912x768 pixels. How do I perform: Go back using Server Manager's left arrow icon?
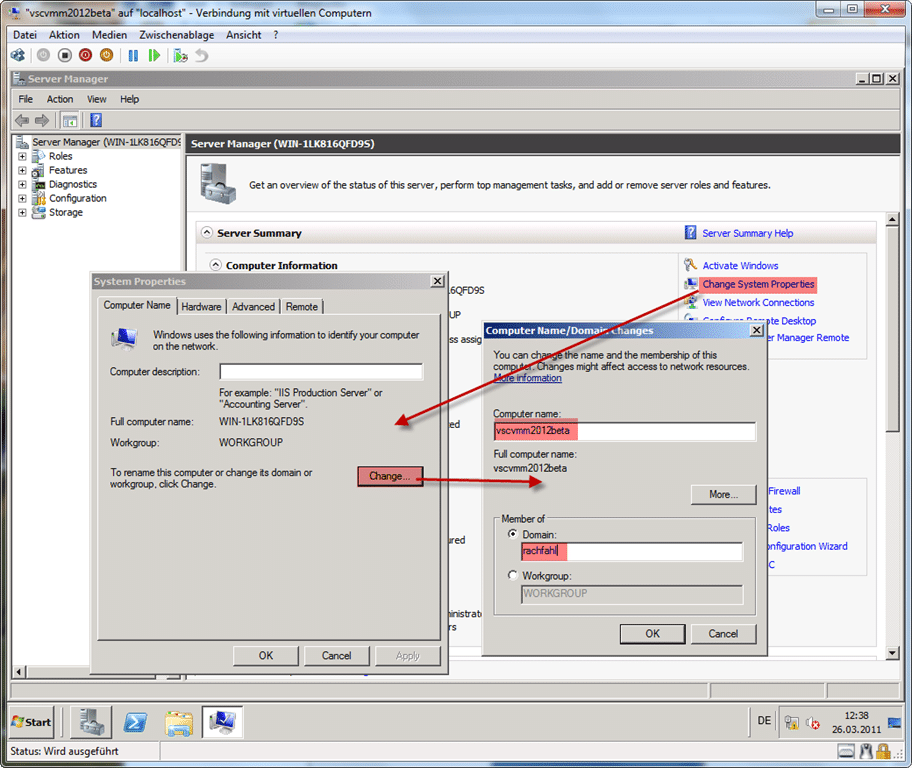point(22,120)
